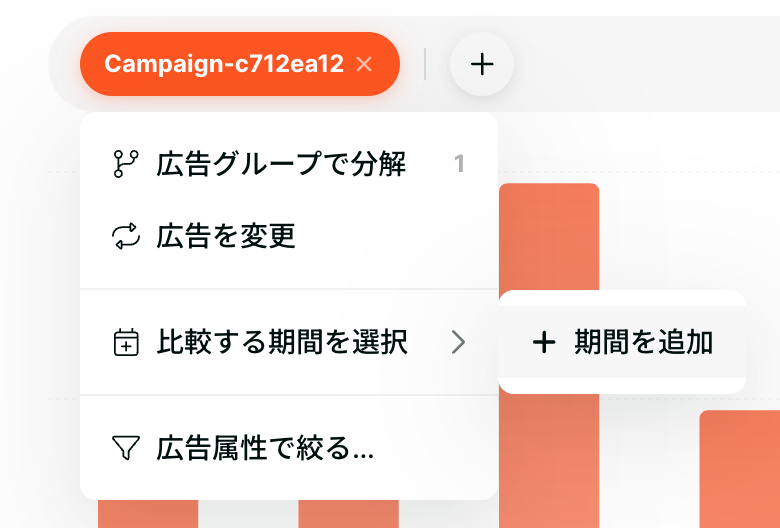Click the calendar-plus icon for 比較する期間を選択

click(126, 342)
